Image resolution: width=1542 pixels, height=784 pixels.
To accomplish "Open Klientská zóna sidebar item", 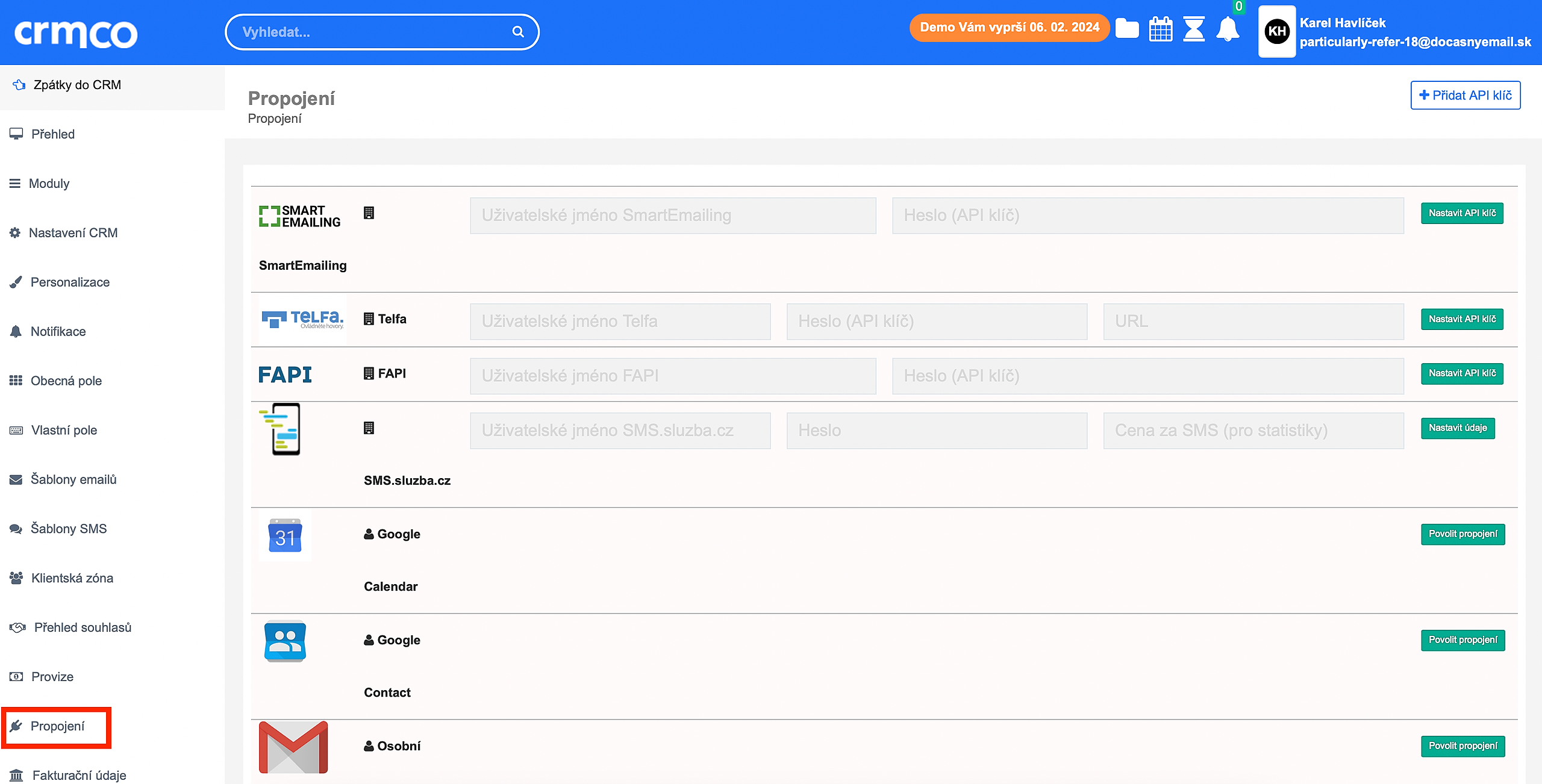I will point(72,578).
